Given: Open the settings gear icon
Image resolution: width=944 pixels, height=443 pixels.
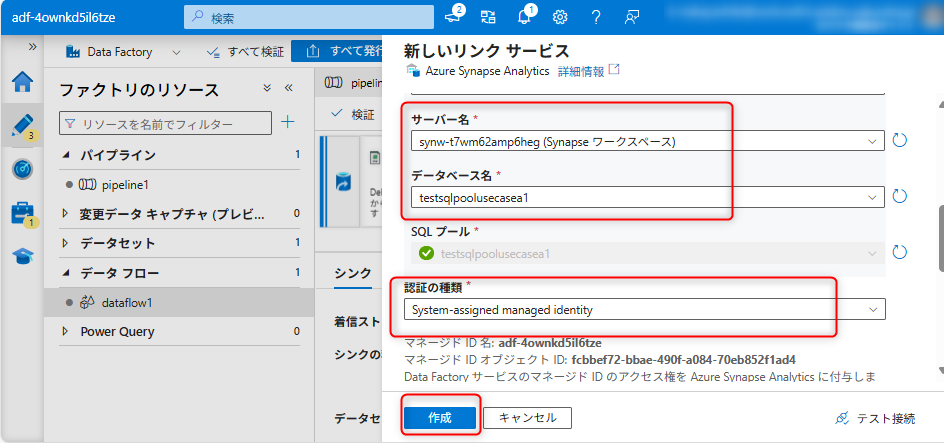Looking at the screenshot, I should (560, 17).
